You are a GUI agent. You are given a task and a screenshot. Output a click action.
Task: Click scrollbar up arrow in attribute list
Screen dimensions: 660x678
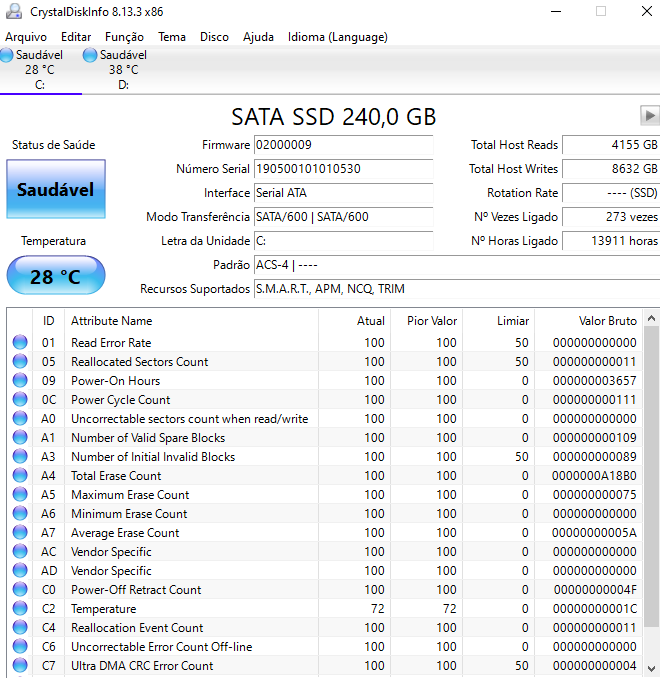click(651, 319)
